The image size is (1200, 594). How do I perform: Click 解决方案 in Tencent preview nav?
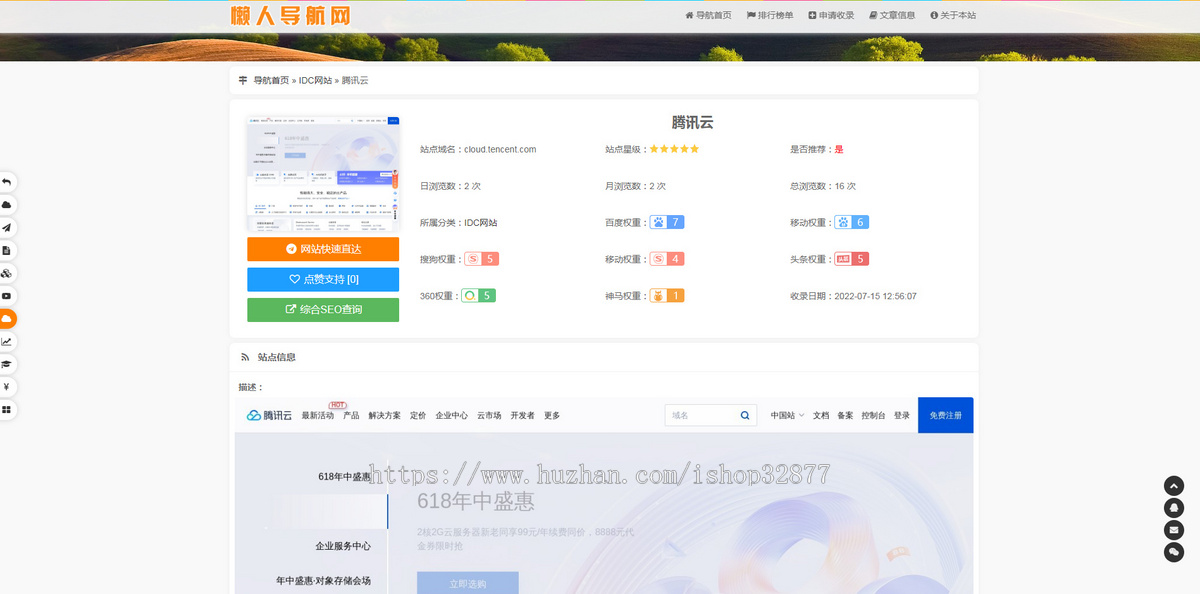pyautogui.click(x=384, y=415)
